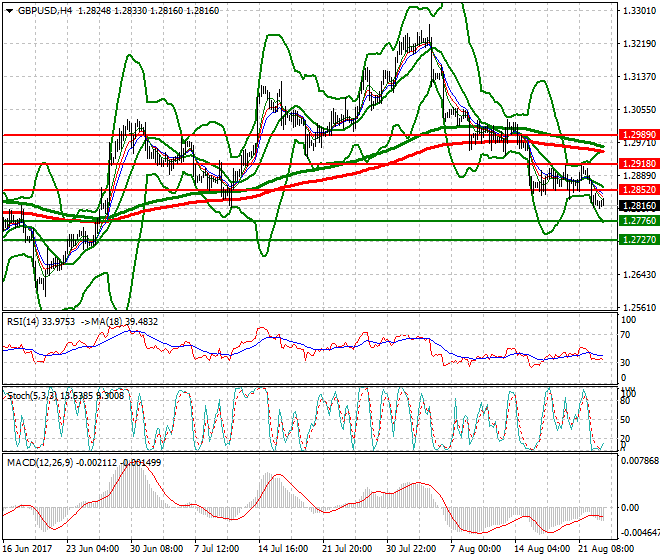
Task: Click the 1.25610 price scale value
Action: point(638,308)
